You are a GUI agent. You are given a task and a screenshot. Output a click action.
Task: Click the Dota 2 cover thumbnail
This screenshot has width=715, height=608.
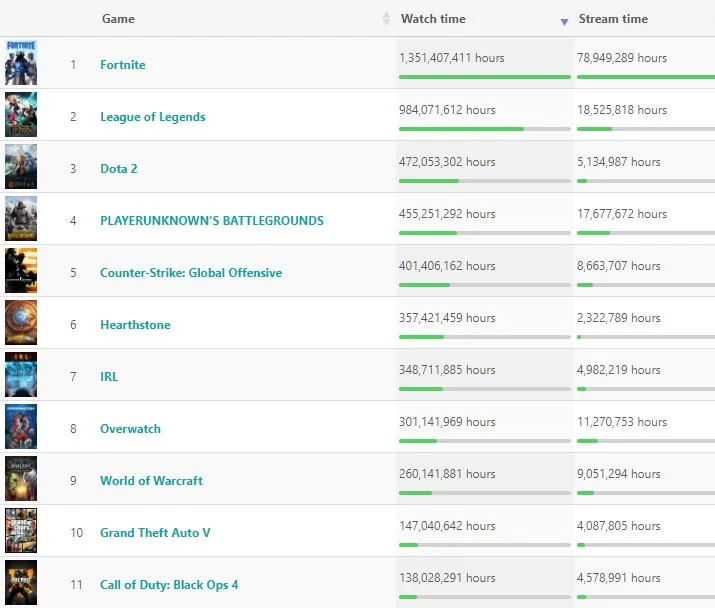pos(21,166)
